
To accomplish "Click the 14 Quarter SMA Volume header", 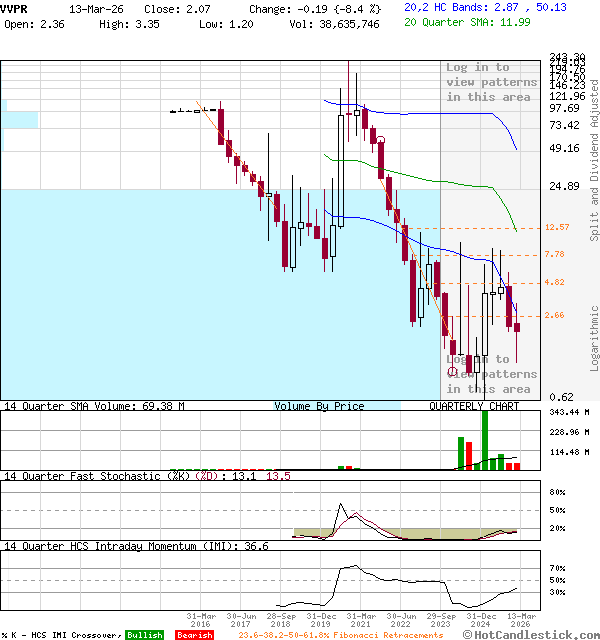I will [x=95, y=407].
